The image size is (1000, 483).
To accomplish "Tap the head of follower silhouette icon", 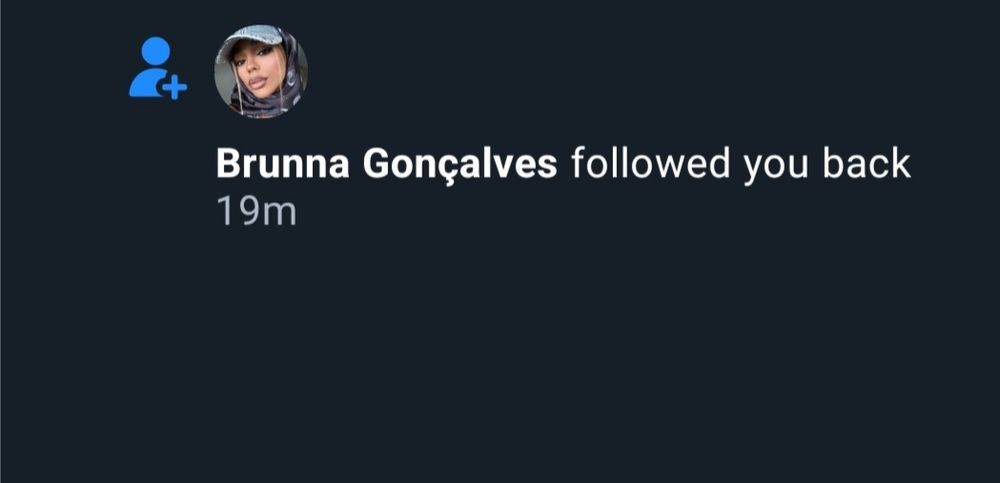I will coord(156,50).
